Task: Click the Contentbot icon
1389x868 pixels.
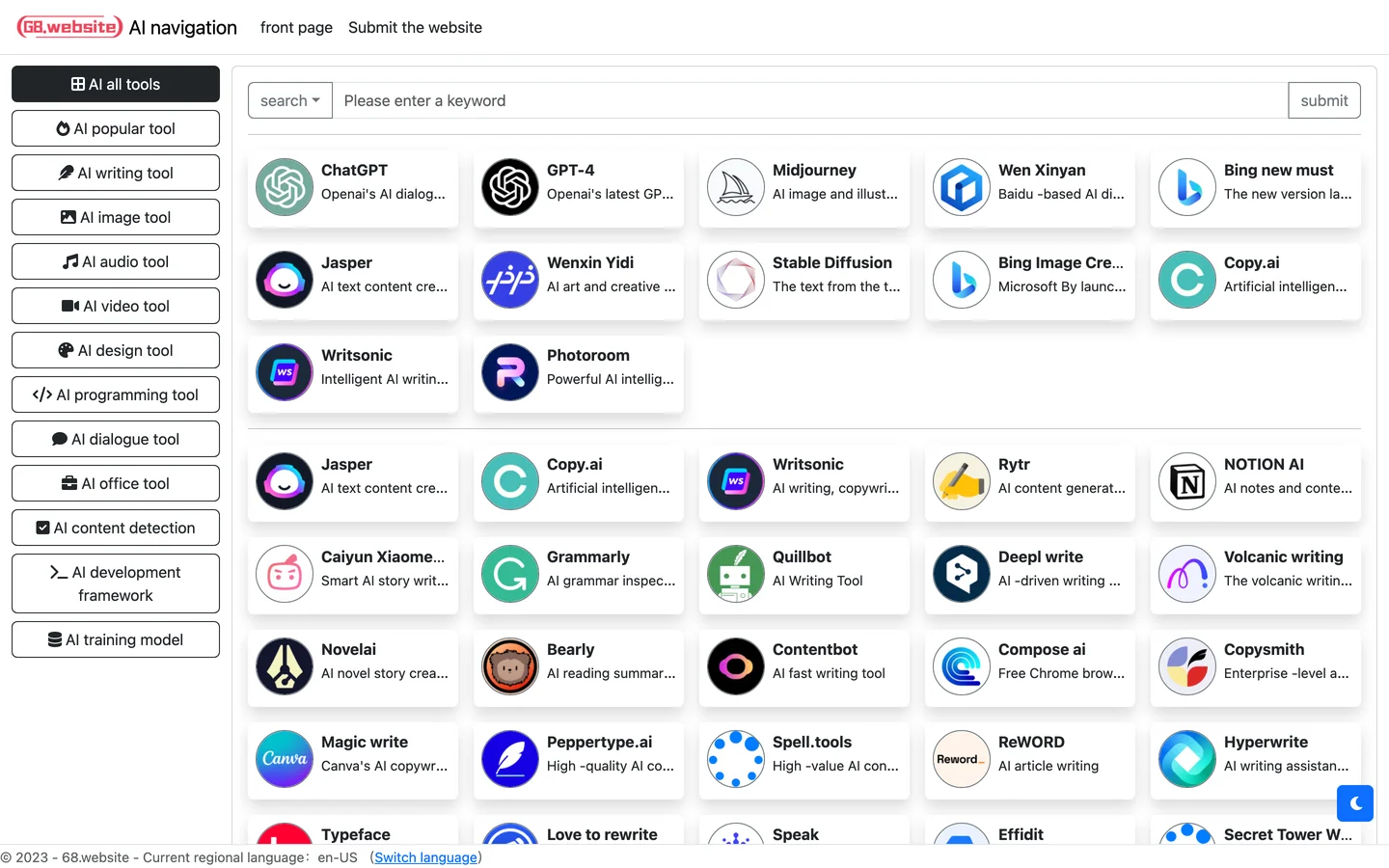Action: point(736,666)
